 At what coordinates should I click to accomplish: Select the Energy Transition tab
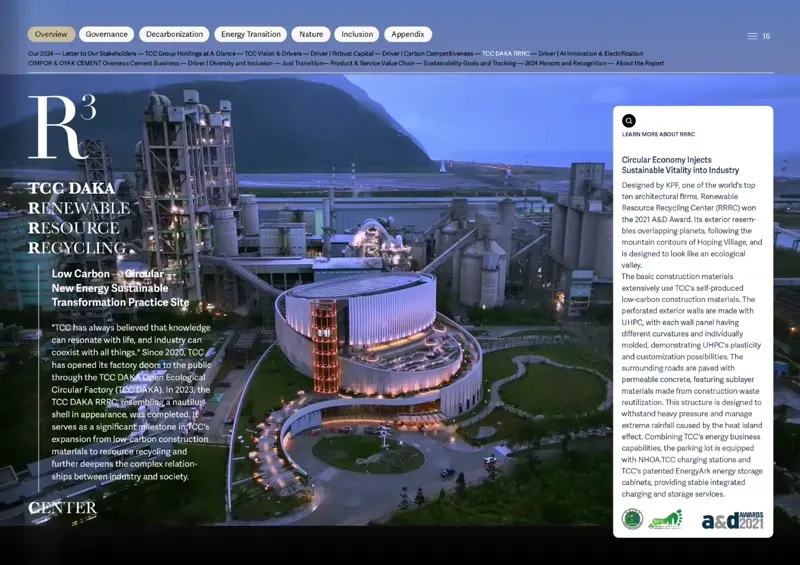250,34
